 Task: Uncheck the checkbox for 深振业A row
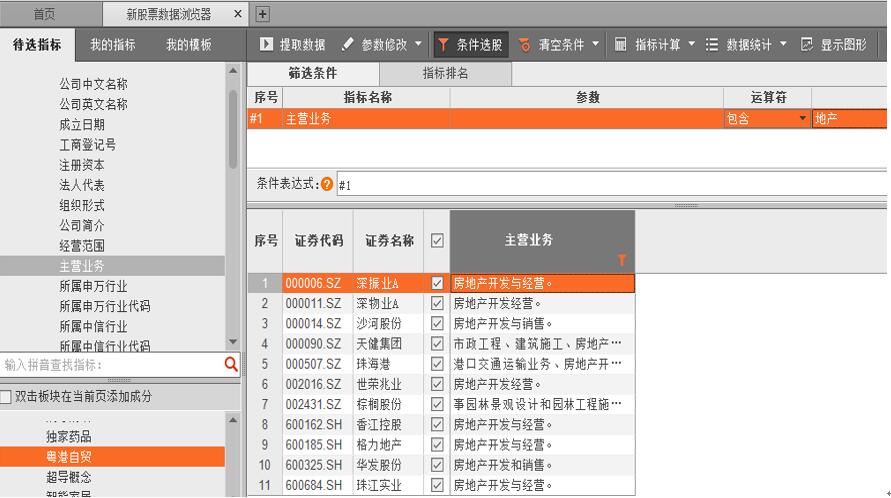tap(436, 283)
